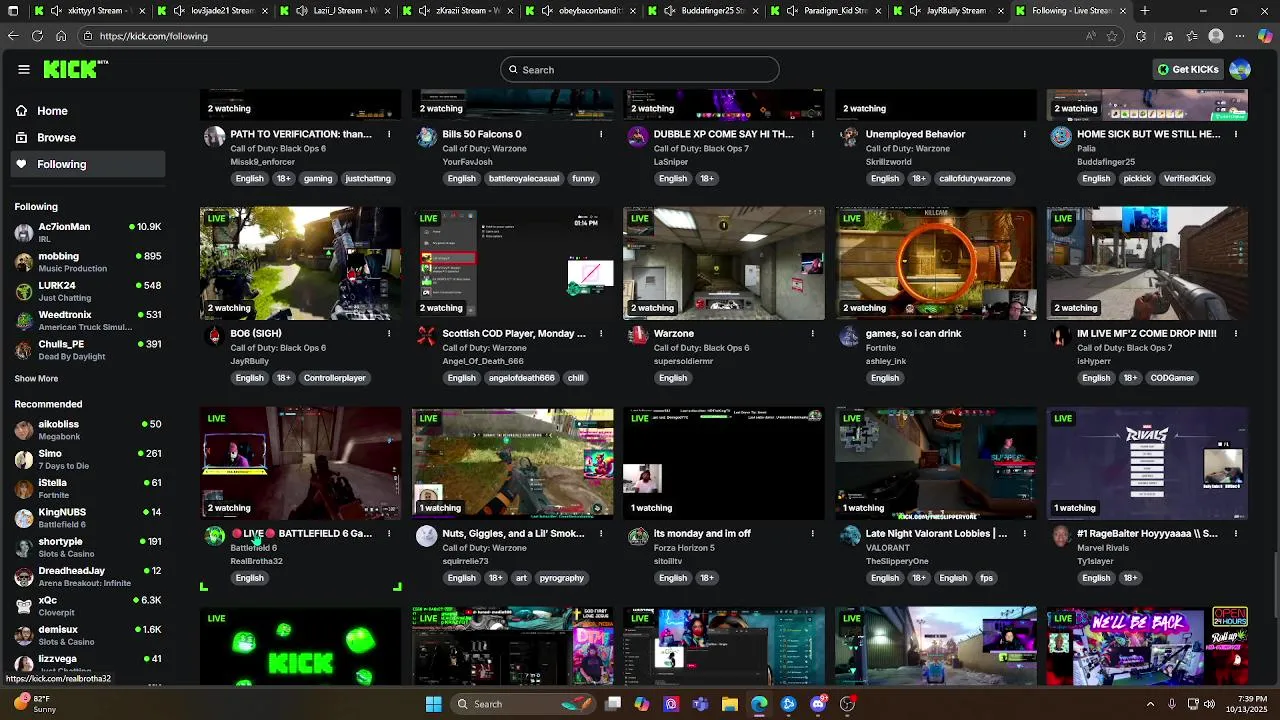Open options for Scottish COD Player stream

(x=601, y=333)
